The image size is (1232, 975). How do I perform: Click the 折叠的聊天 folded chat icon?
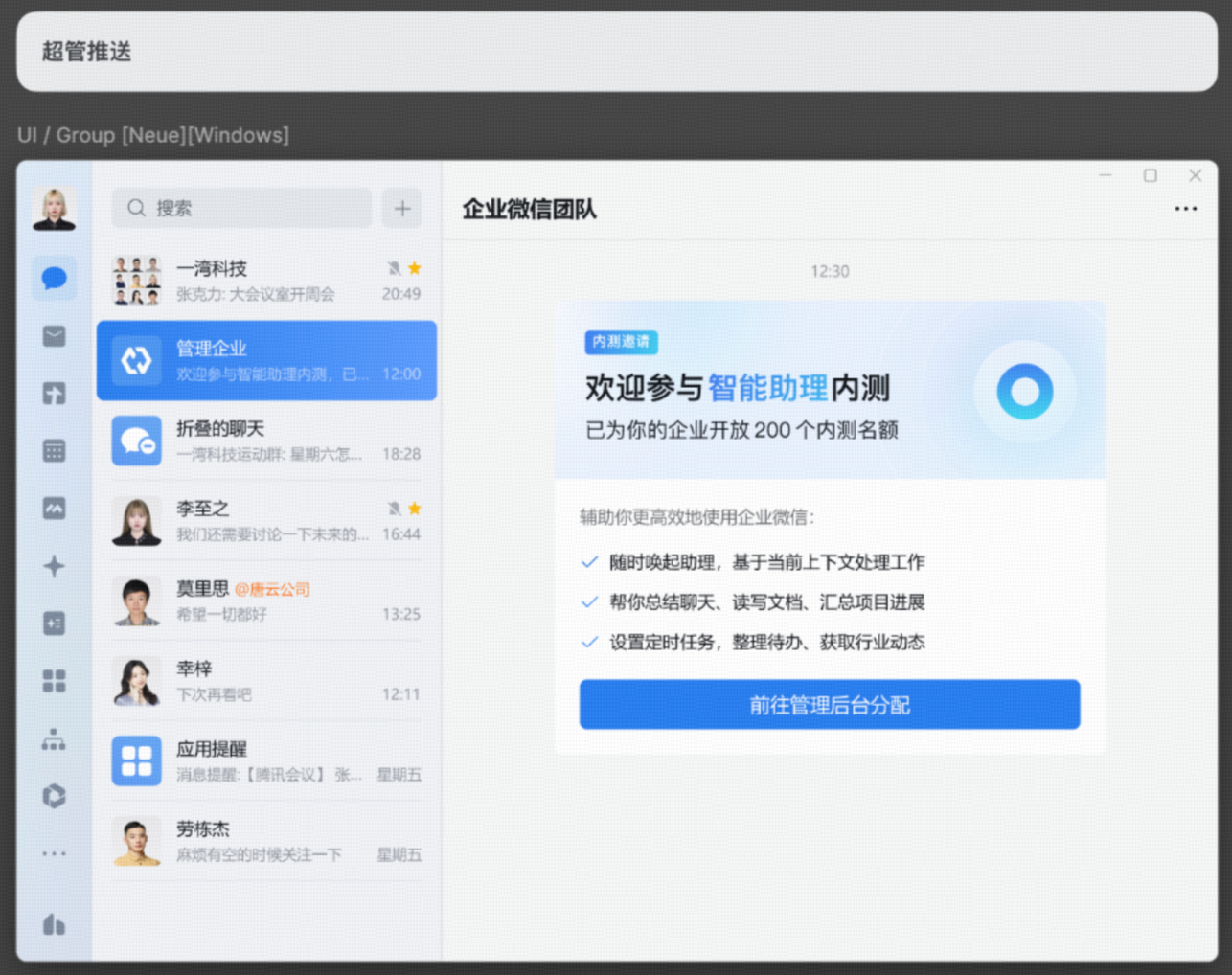point(136,441)
